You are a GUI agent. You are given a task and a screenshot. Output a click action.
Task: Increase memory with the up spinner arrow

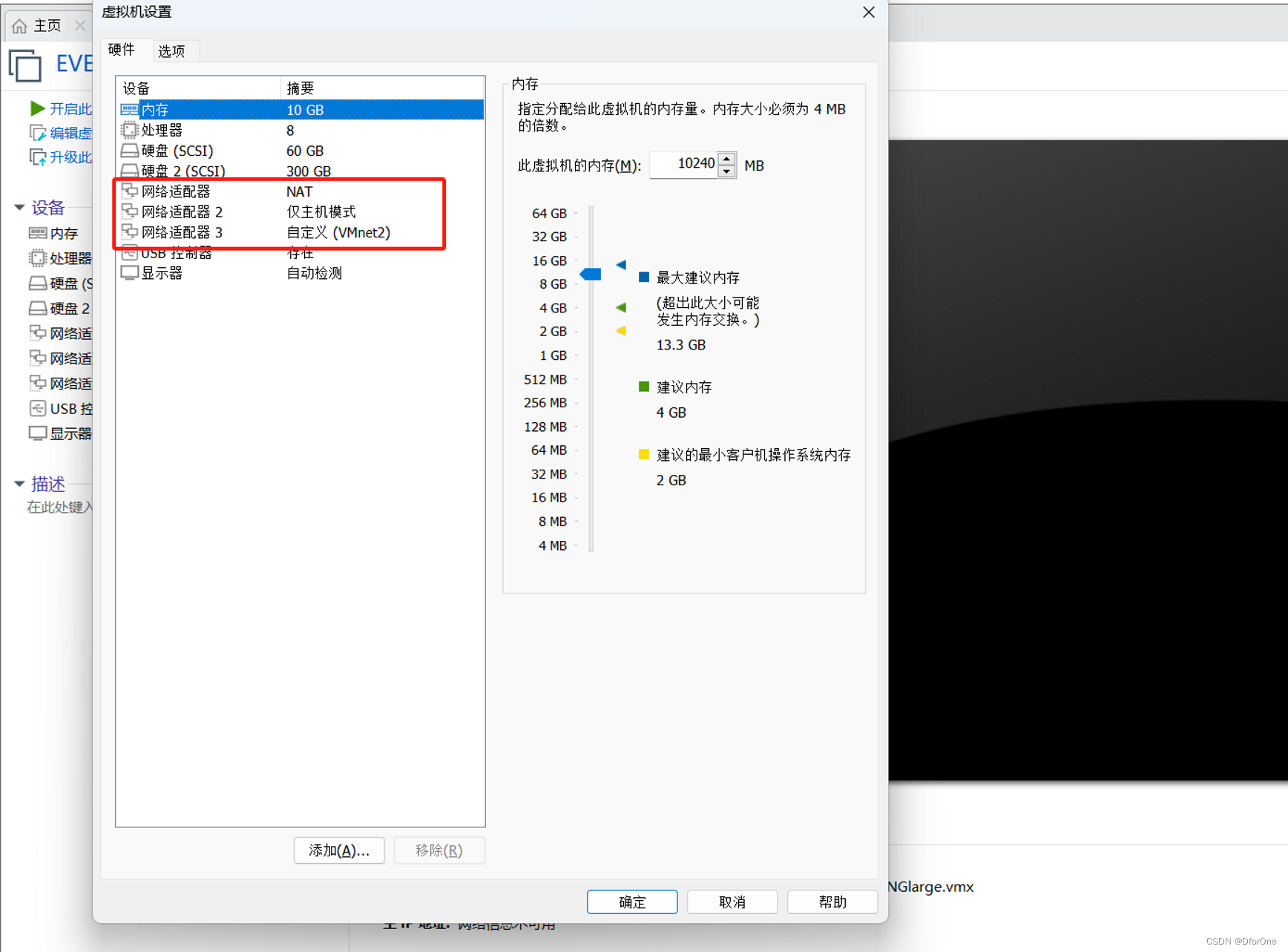pos(727,159)
